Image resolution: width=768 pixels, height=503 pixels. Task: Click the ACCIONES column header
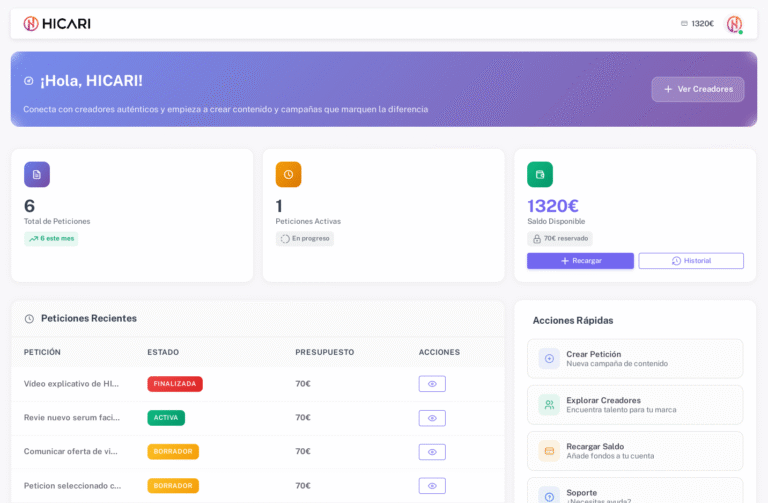click(439, 352)
